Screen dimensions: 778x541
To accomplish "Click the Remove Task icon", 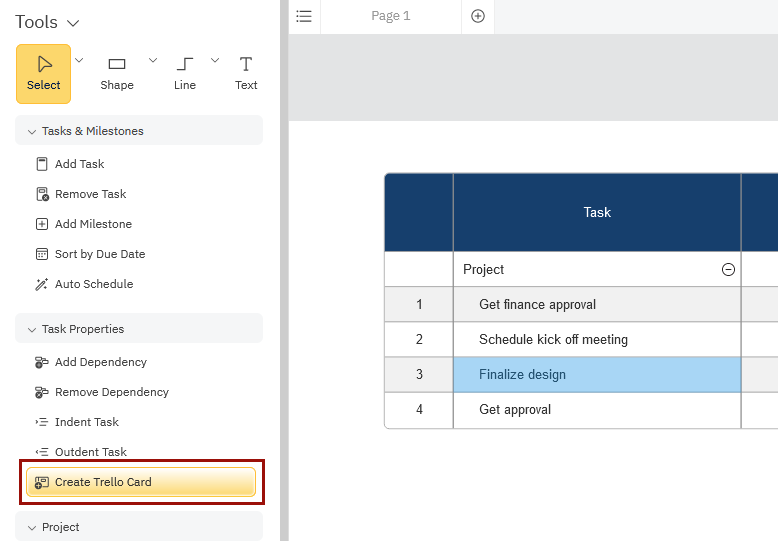I will click(42, 194).
